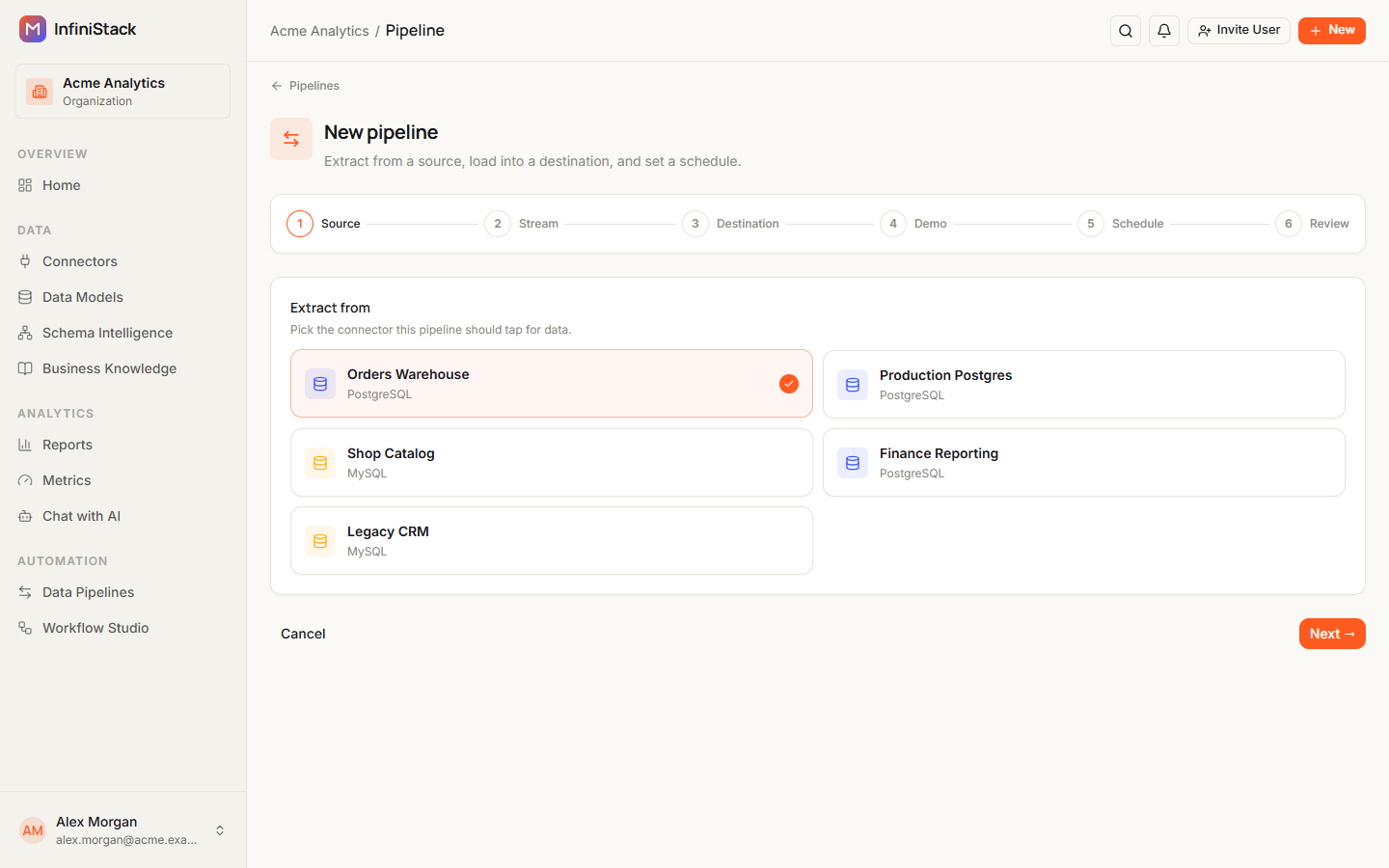Open Home in the sidebar
Screen dimensions: 1389x868
click(x=123, y=185)
